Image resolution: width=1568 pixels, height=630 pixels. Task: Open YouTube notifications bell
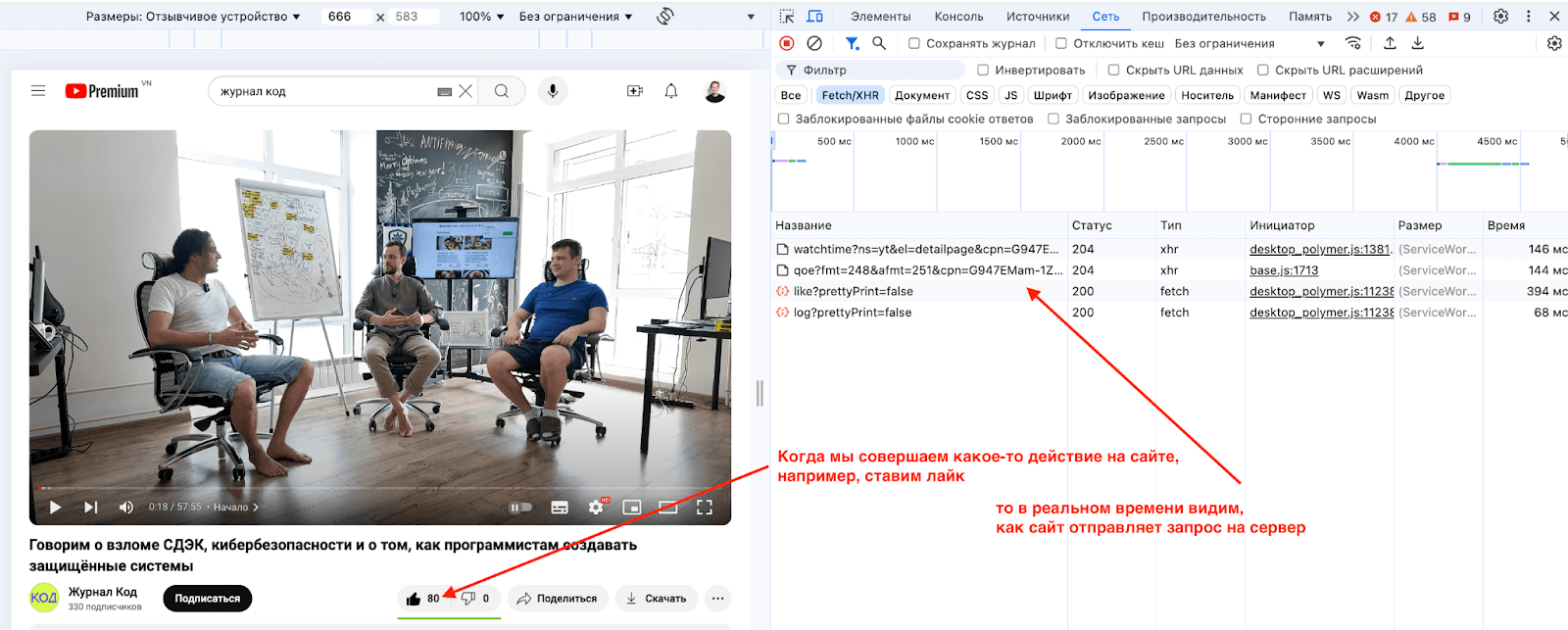coord(671,91)
